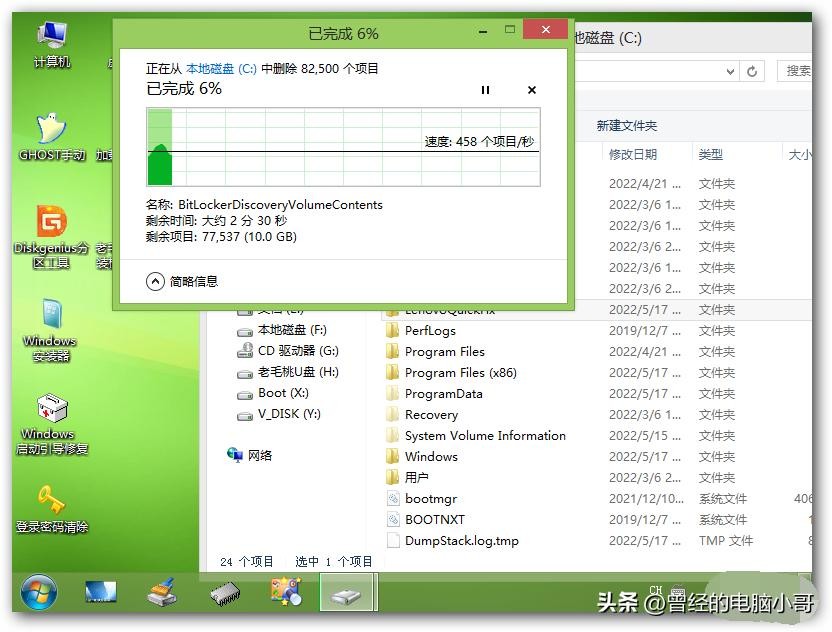832x632 pixels.
Task: Open the Windows启动引导修复 desktop icon
Action: click(x=52, y=420)
